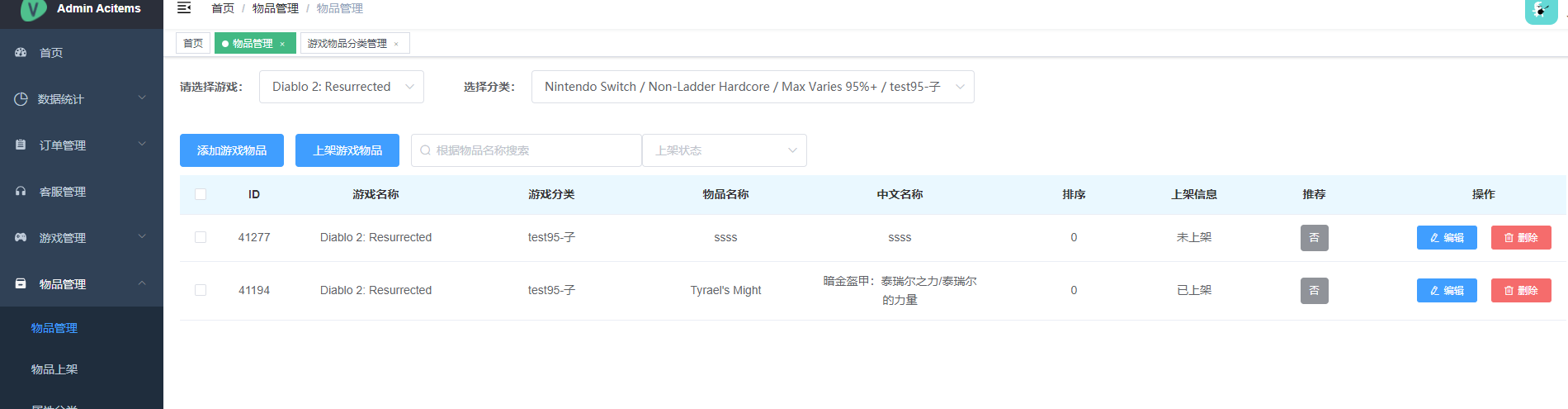The image size is (1568, 409).
Task: Close the 游戏物品分类管理 tab
Action: click(396, 44)
